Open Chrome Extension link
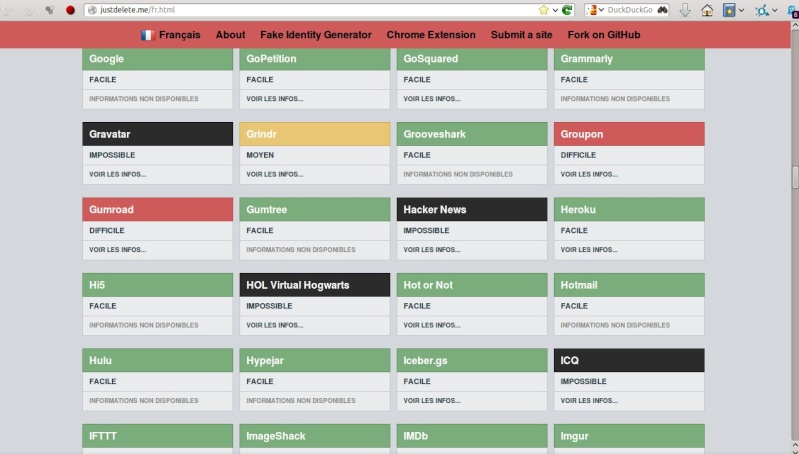The width and height of the screenshot is (799, 454). [431, 35]
